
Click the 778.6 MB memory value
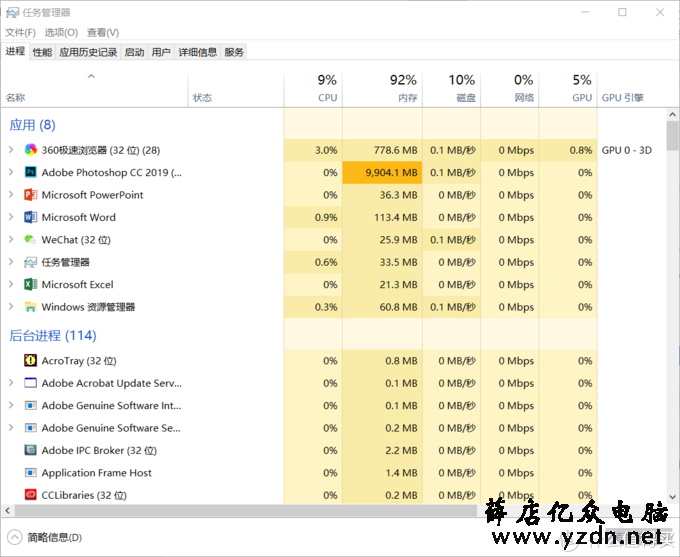[396, 150]
